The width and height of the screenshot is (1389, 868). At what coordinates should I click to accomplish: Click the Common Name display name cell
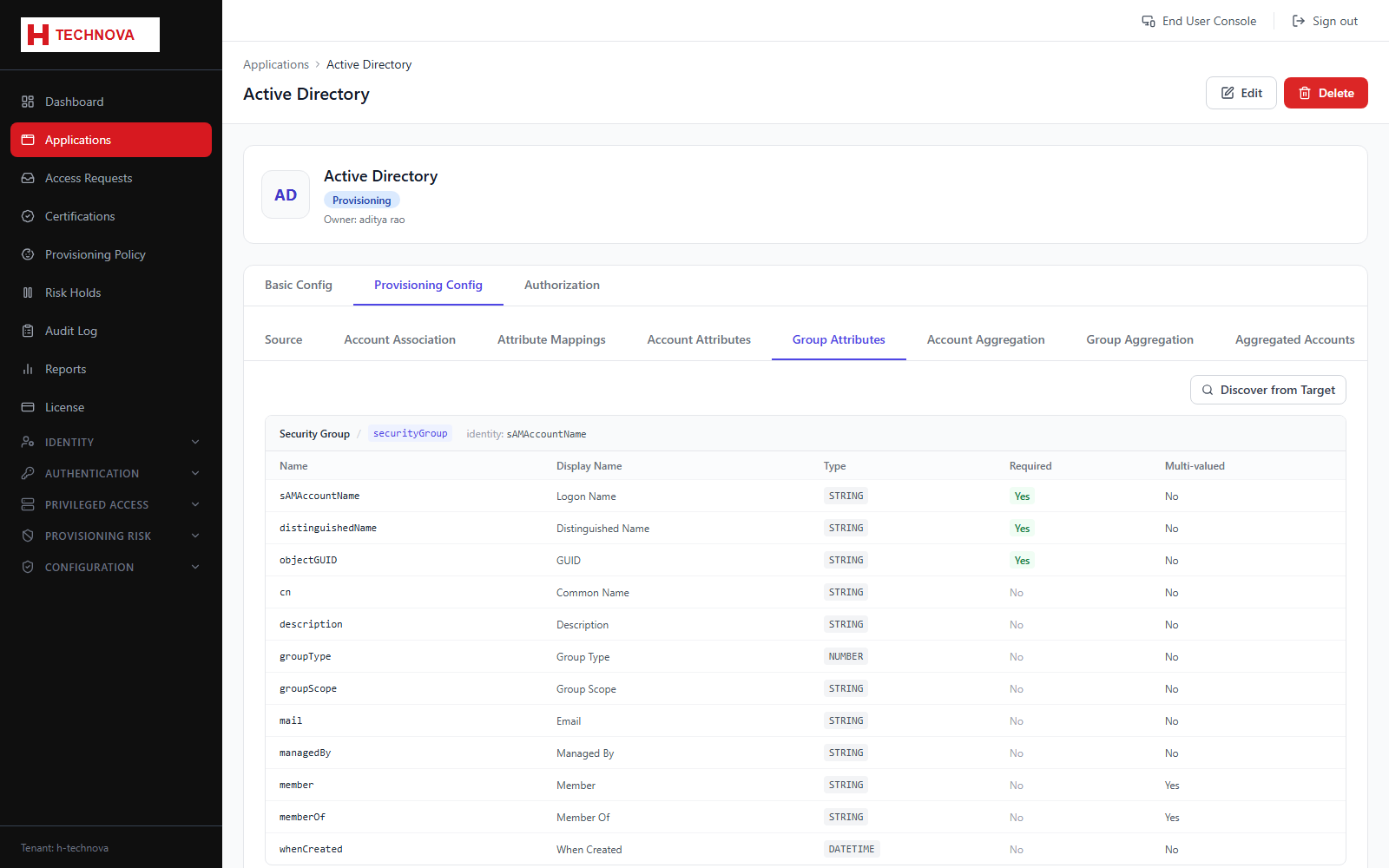593,593
